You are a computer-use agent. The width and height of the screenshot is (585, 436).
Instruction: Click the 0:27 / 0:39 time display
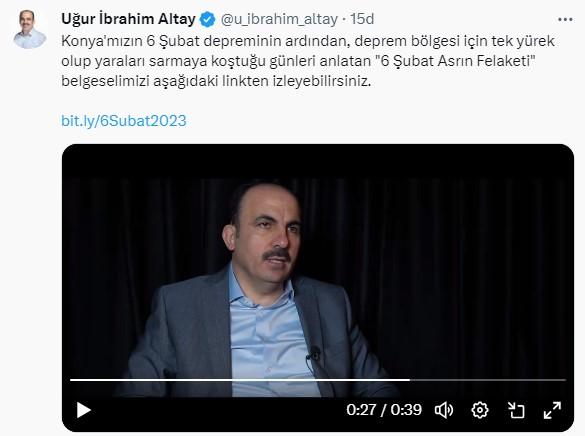click(x=384, y=410)
